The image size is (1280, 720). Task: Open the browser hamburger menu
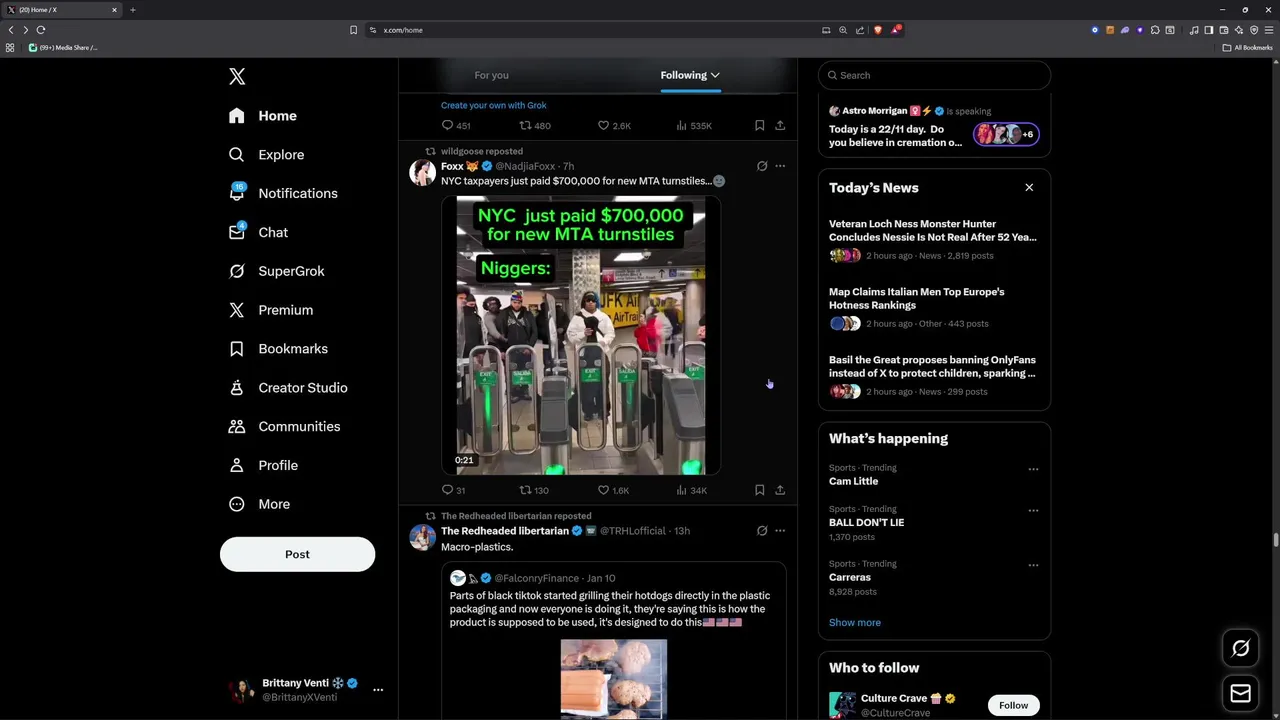1269,30
